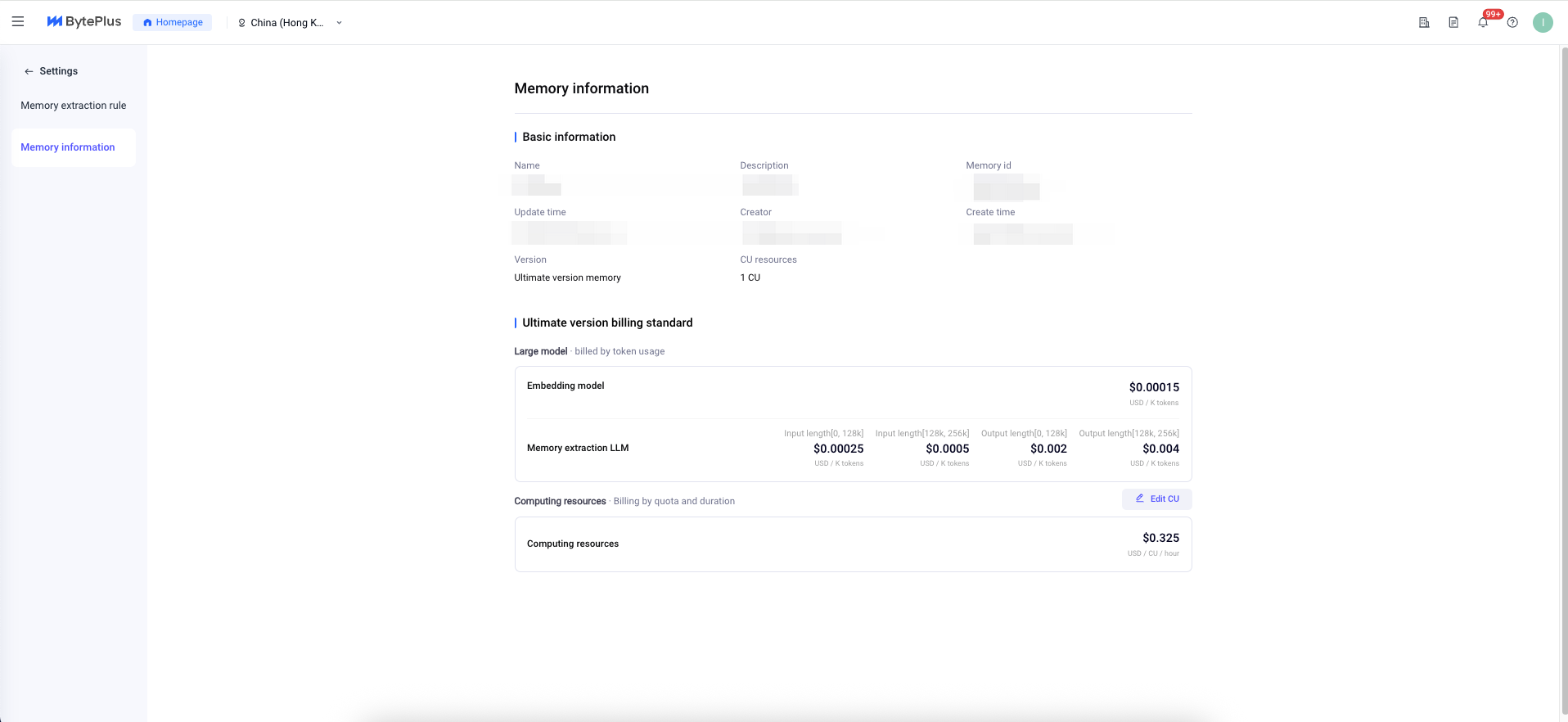Click the Homepage button
The width and height of the screenshot is (1568, 722).
(x=173, y=22)
